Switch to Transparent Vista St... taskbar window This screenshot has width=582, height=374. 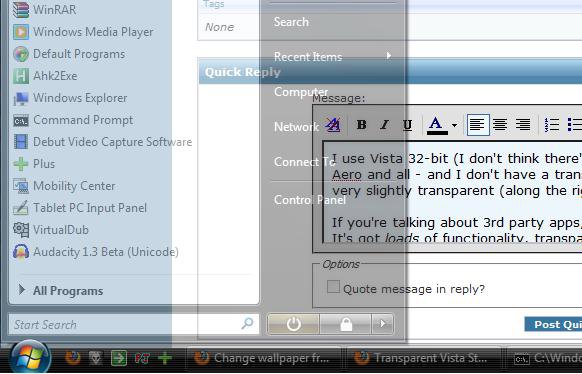point(423,358)
